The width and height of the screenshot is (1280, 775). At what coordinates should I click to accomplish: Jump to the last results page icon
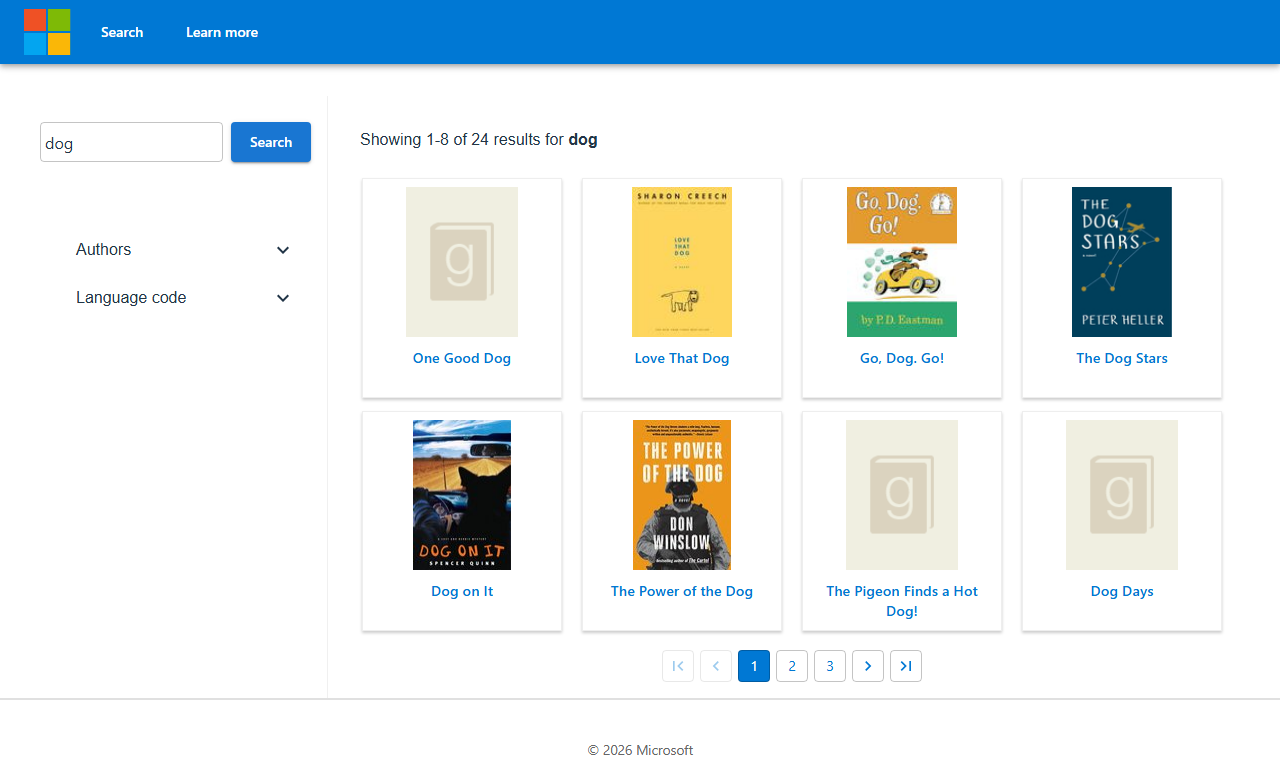click(906, 666)
